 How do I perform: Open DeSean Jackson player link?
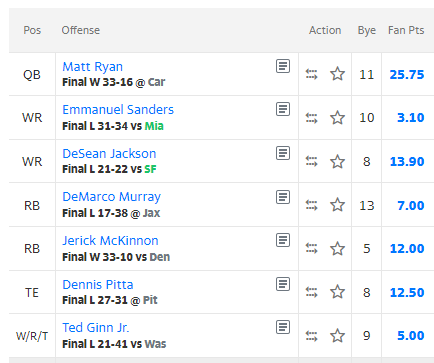pos(109,154)
